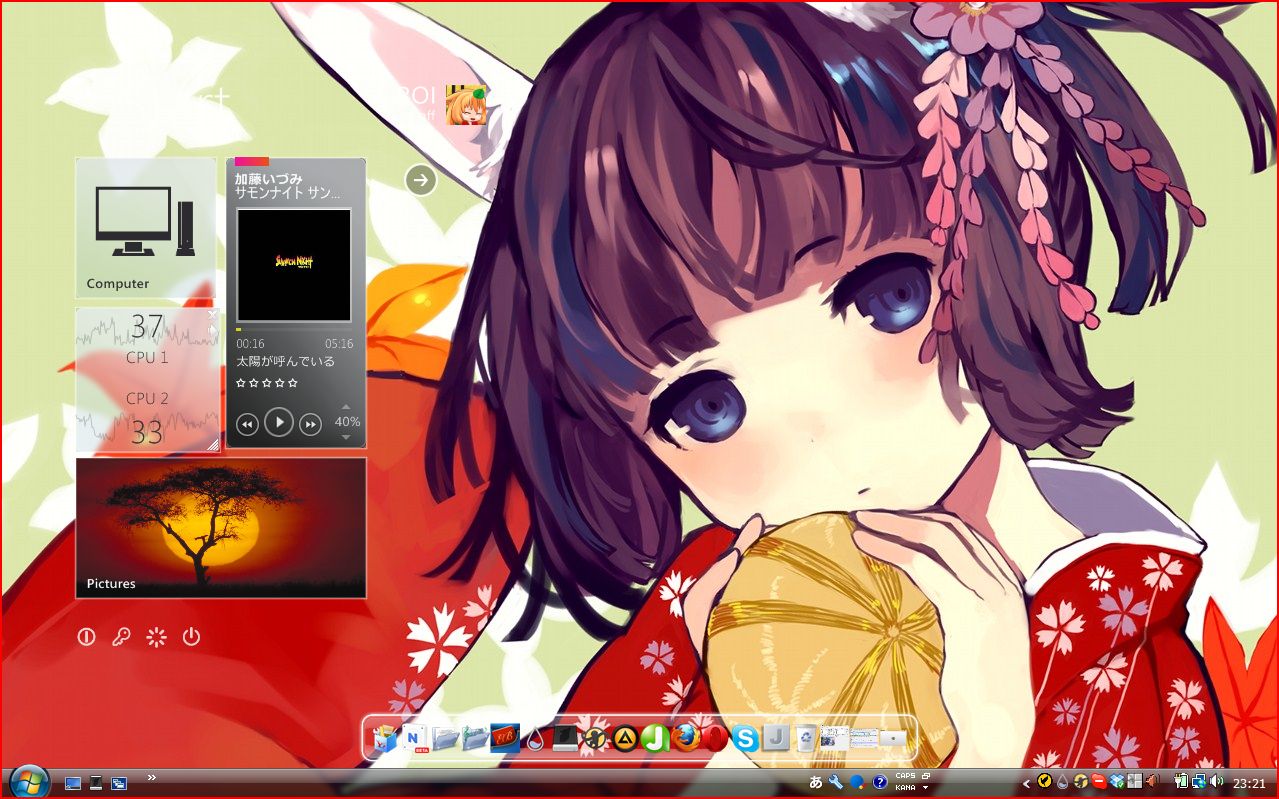This screenshot has height=799, width=1279.
Task: Click yellow sync arrows tray icon
Action: [x=1080, y=783]
